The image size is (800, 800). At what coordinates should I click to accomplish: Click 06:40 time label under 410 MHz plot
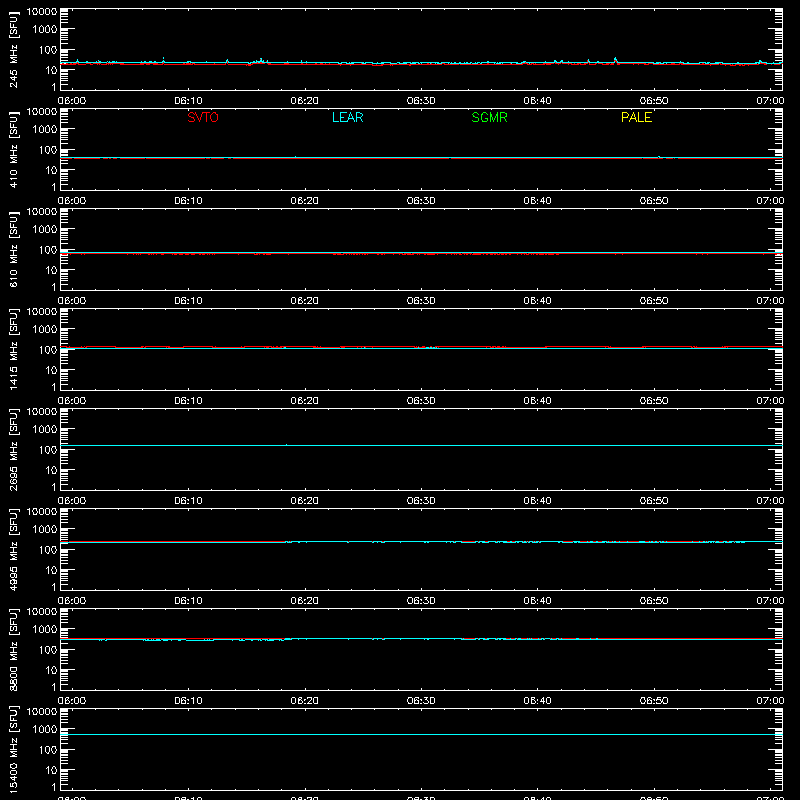537,201
